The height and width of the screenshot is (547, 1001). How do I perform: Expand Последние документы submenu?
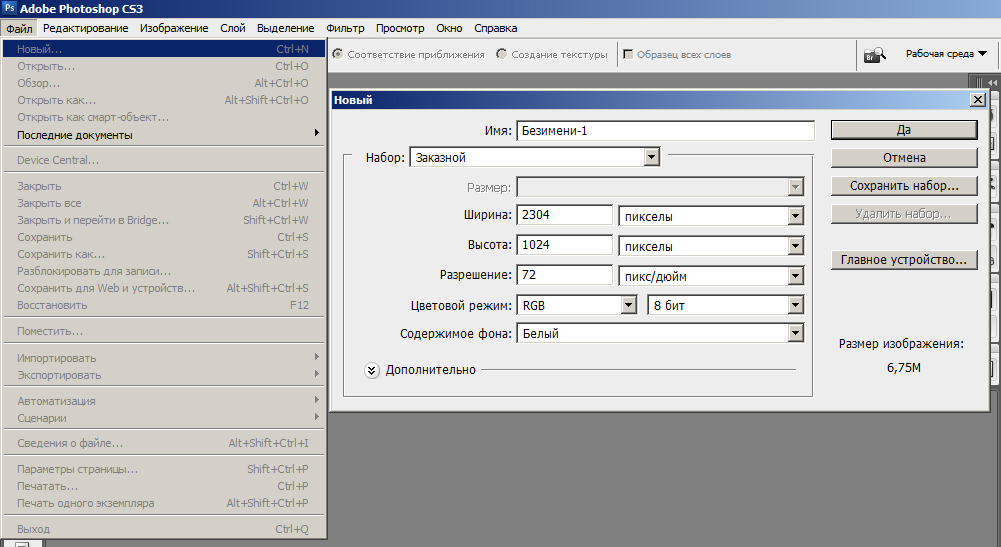click(x=164, y=135)
